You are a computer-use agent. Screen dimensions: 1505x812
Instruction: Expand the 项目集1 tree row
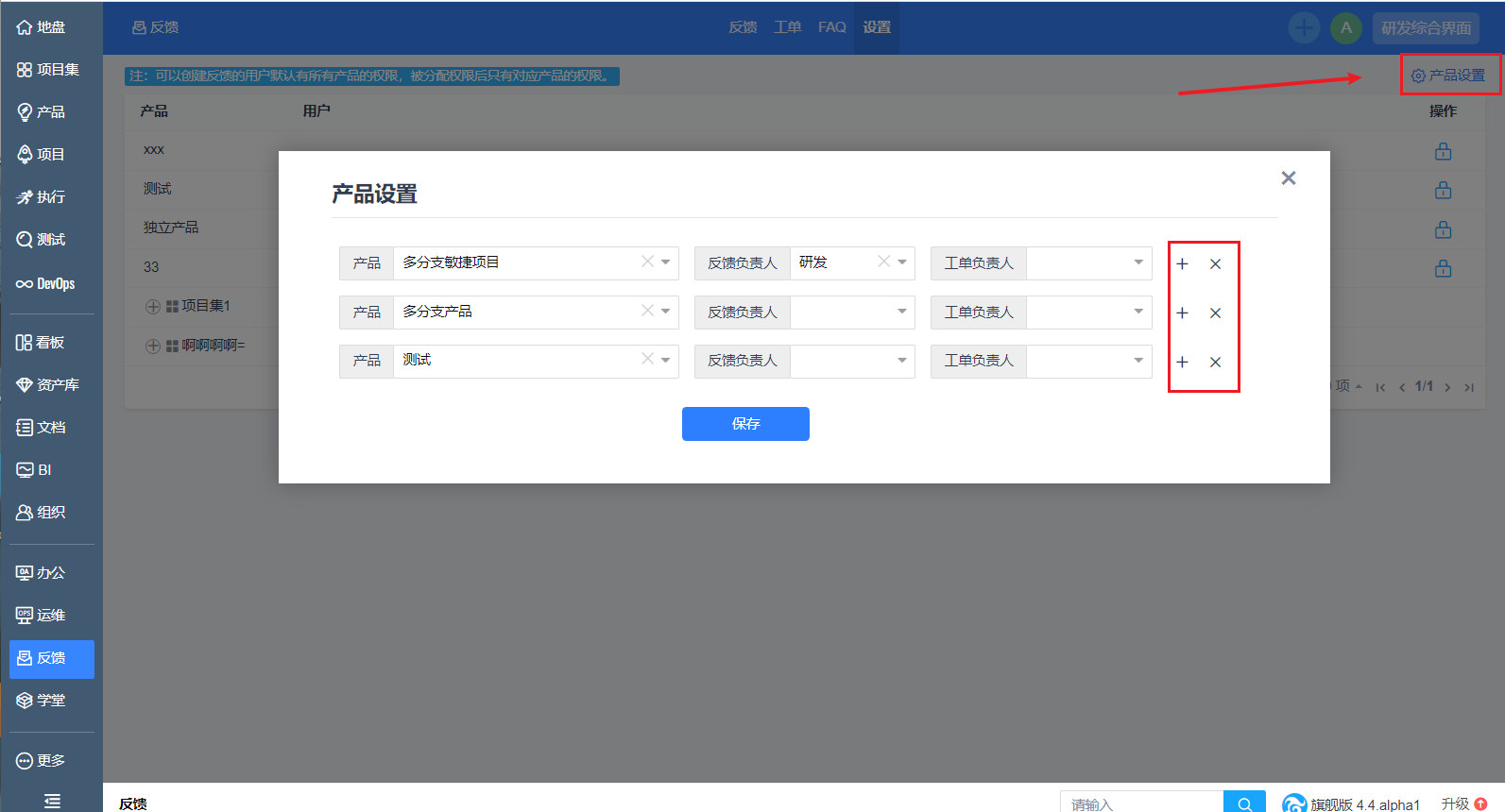click(152, 307)
